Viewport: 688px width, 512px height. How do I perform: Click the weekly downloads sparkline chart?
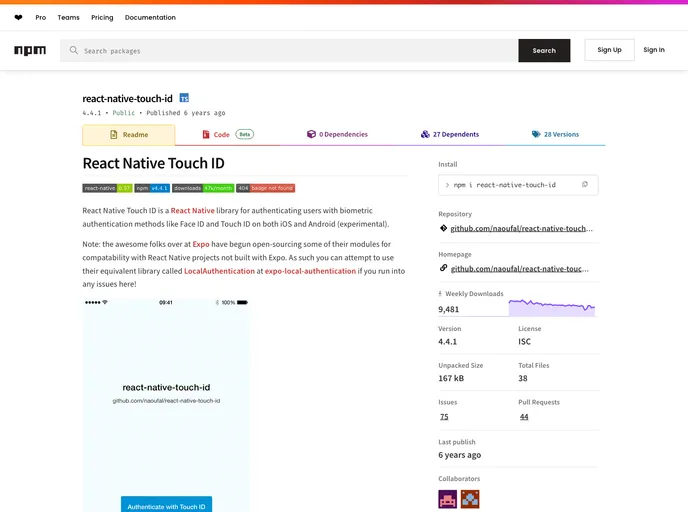point(552,308)
